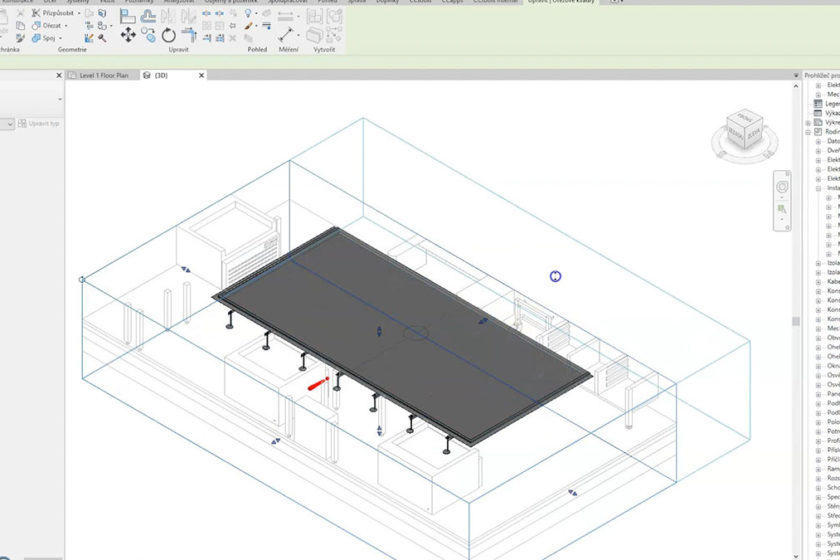Activate the Rotate tool in the ribbon
The width and height of the screenshot is (840, 560).
(171, 35)
